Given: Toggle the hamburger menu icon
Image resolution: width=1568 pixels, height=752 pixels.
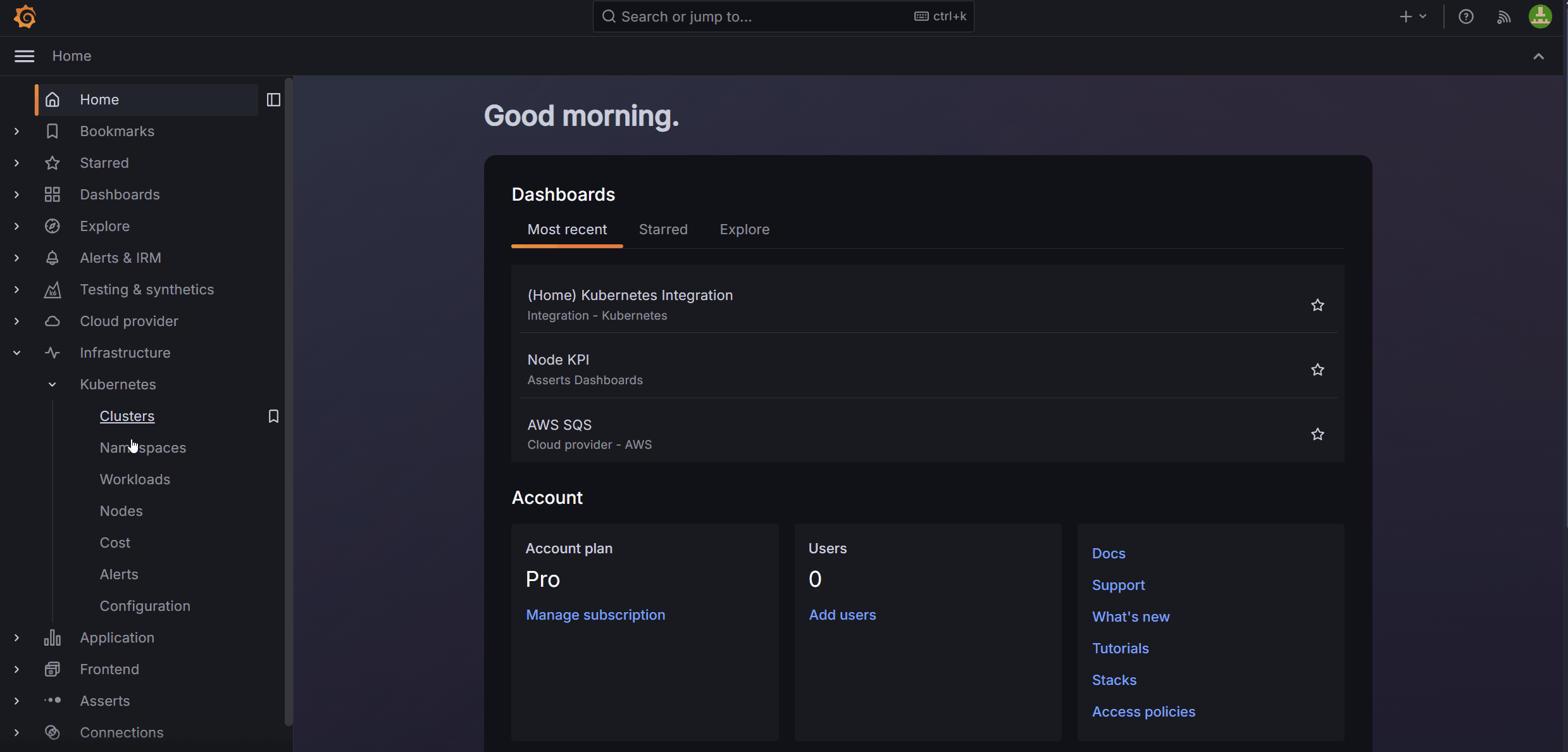Looking at the screenshot, I should pyautogui.click(x=25, y=56).
